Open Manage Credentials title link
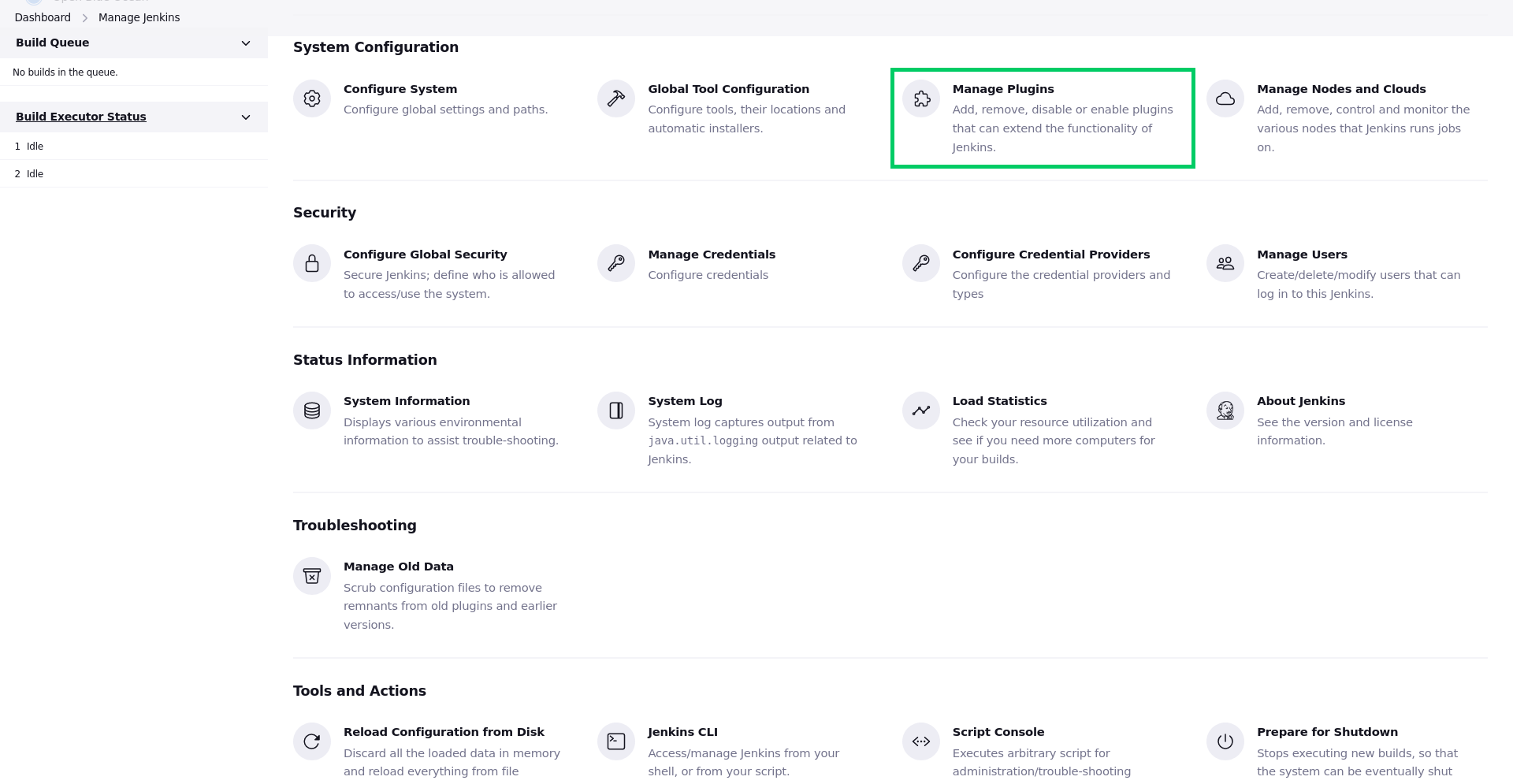 [x=712, y=255]
